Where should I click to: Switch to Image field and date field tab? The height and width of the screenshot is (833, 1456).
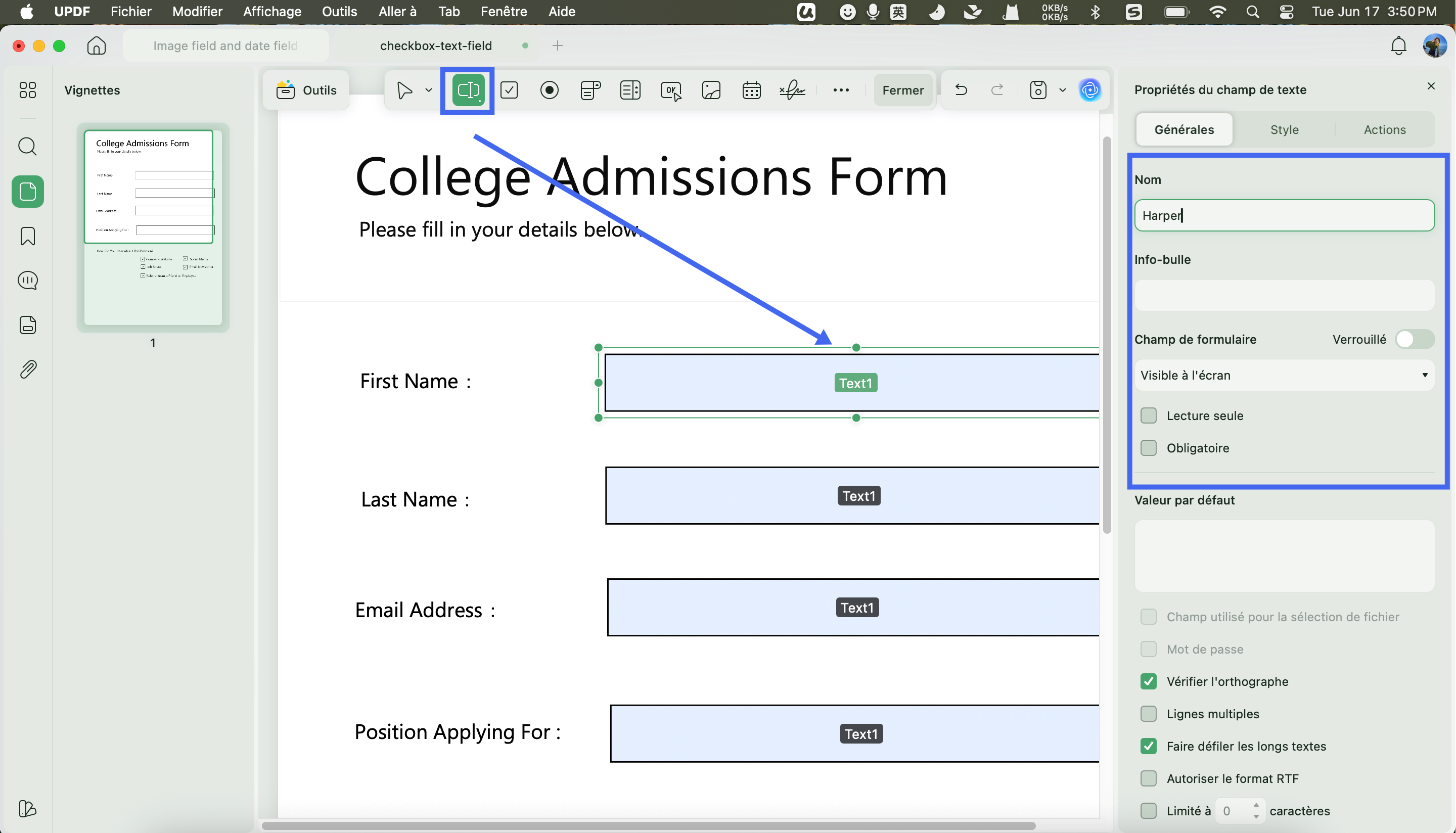[x=225, y=46]
